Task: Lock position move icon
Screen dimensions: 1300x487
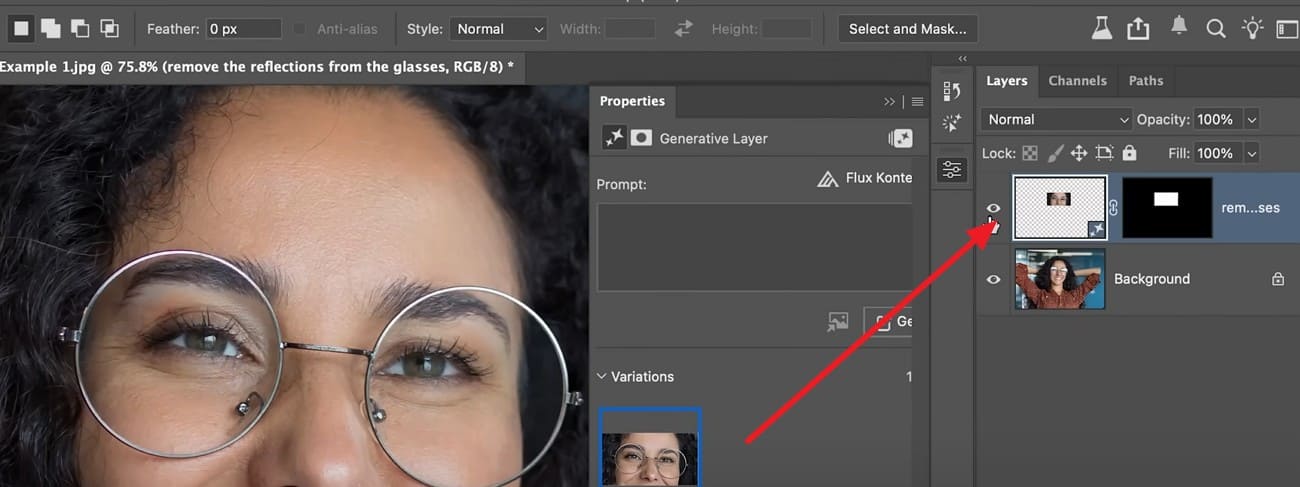Action: (x=1079, y=153)
